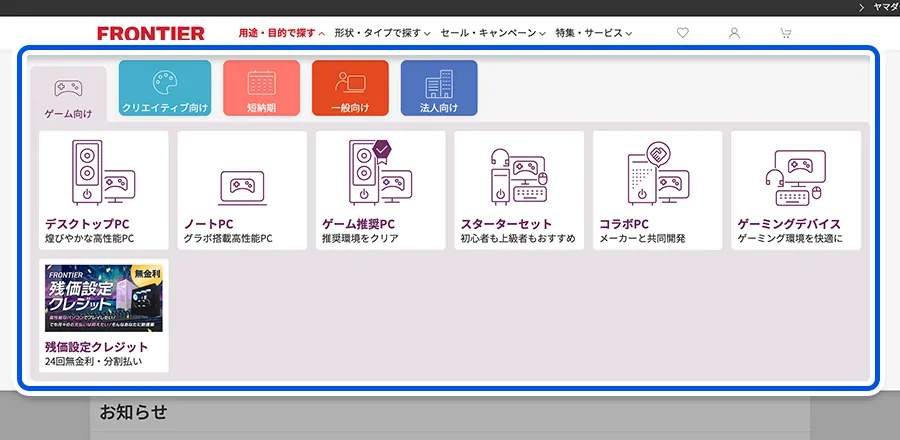Switch to the 短納期 tab label
Image resolution: width=900 pixels, height=440 pixels.
tap(261, 107)
